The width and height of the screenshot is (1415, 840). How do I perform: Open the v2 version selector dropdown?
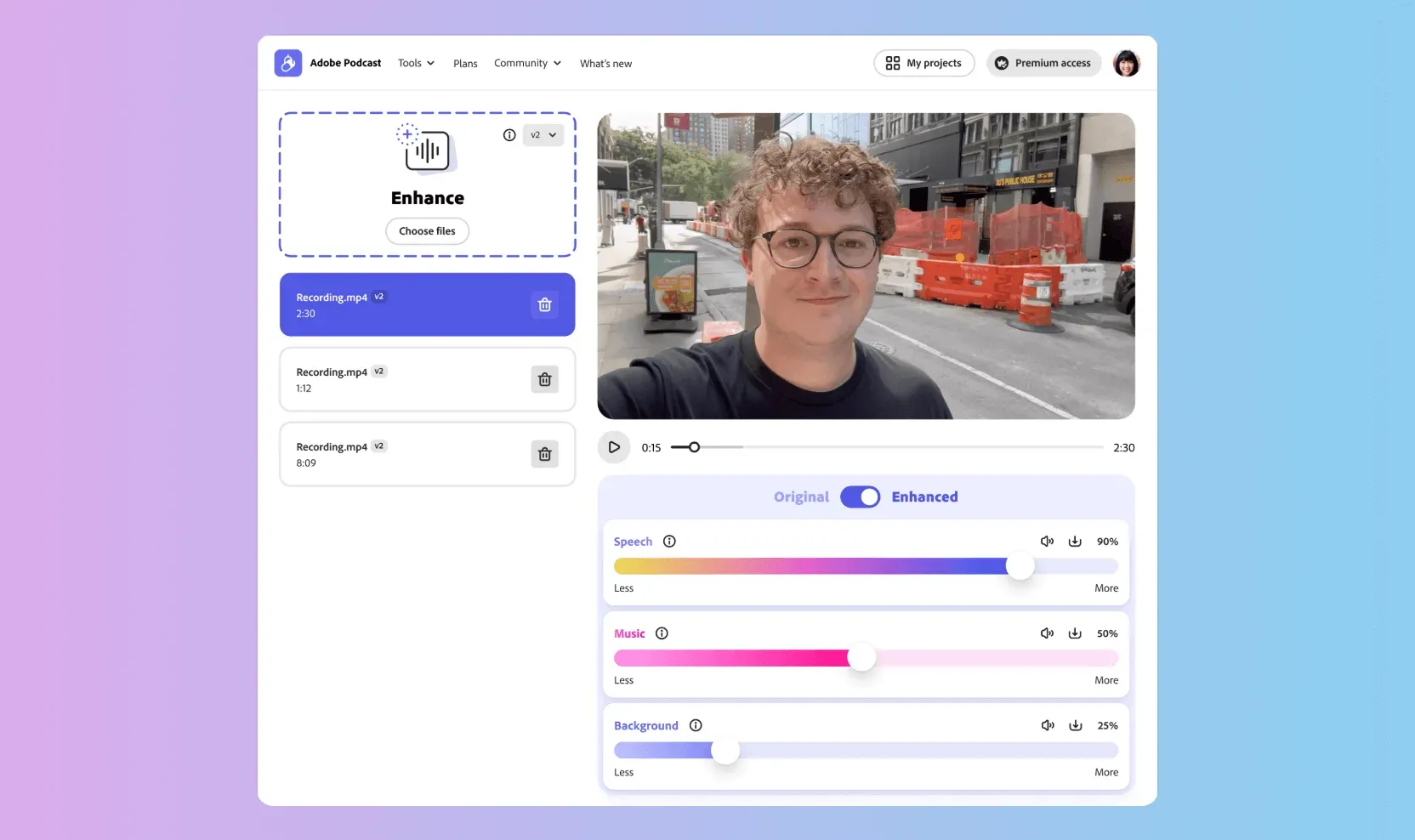point(543,135)
